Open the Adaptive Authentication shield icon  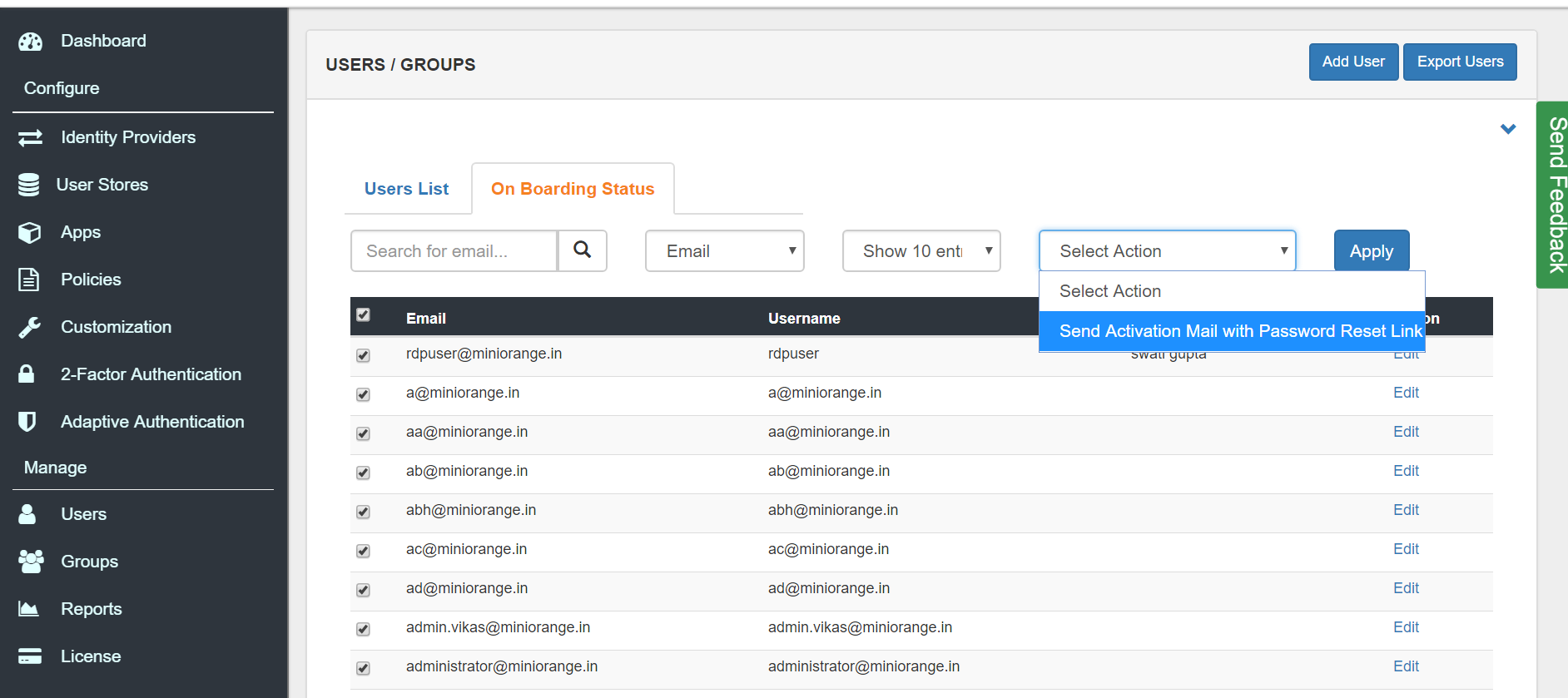pyautogui.click(x=27, y=422)
